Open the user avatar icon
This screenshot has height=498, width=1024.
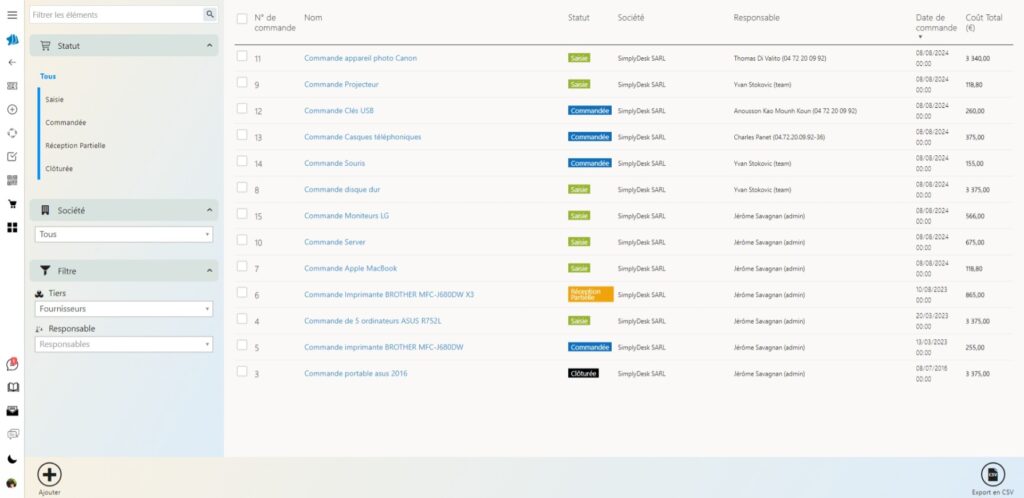coord(12,484)
